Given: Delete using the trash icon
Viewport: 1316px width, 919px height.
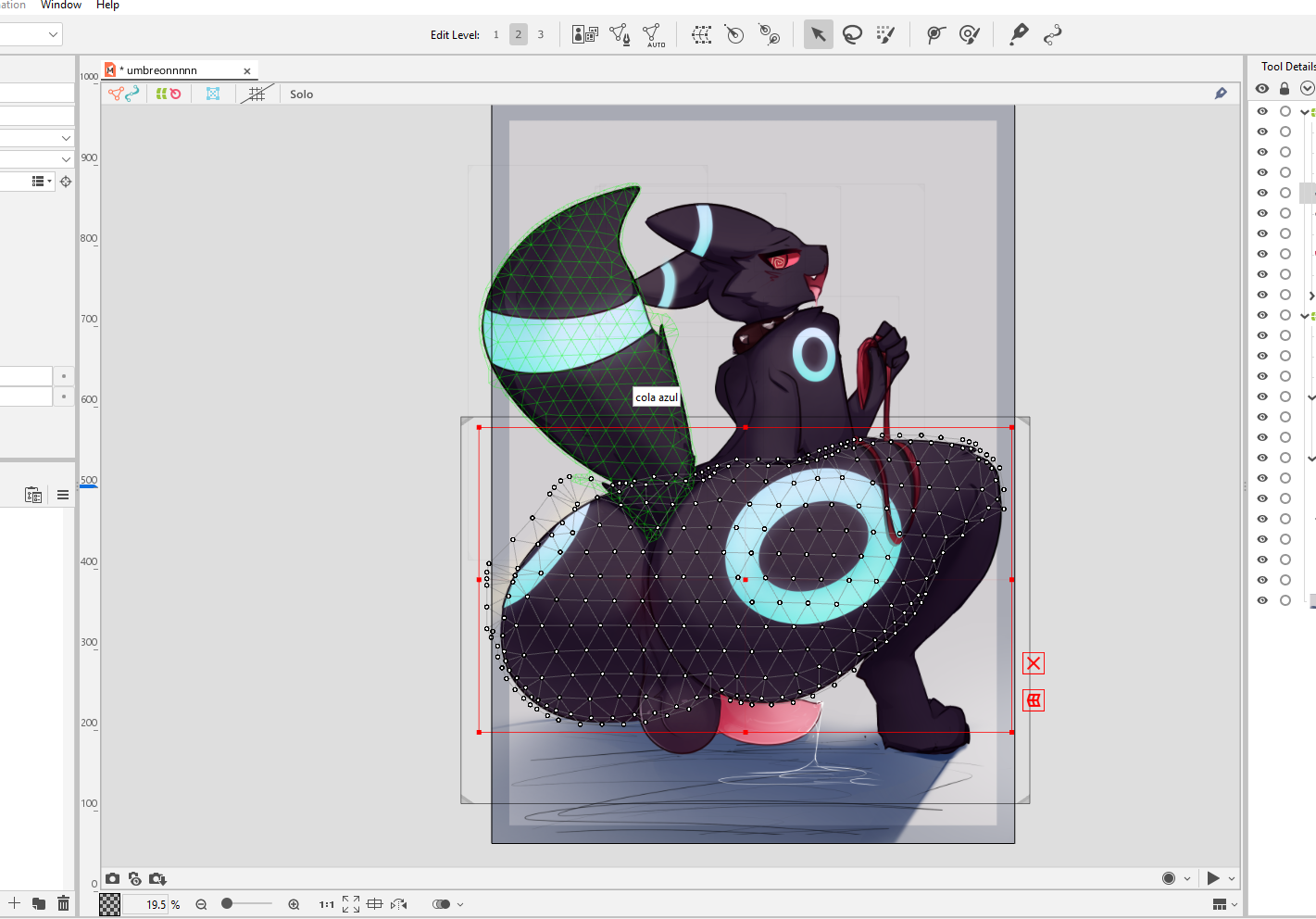Looking at the screenshot, I should (x=63, y=903).
